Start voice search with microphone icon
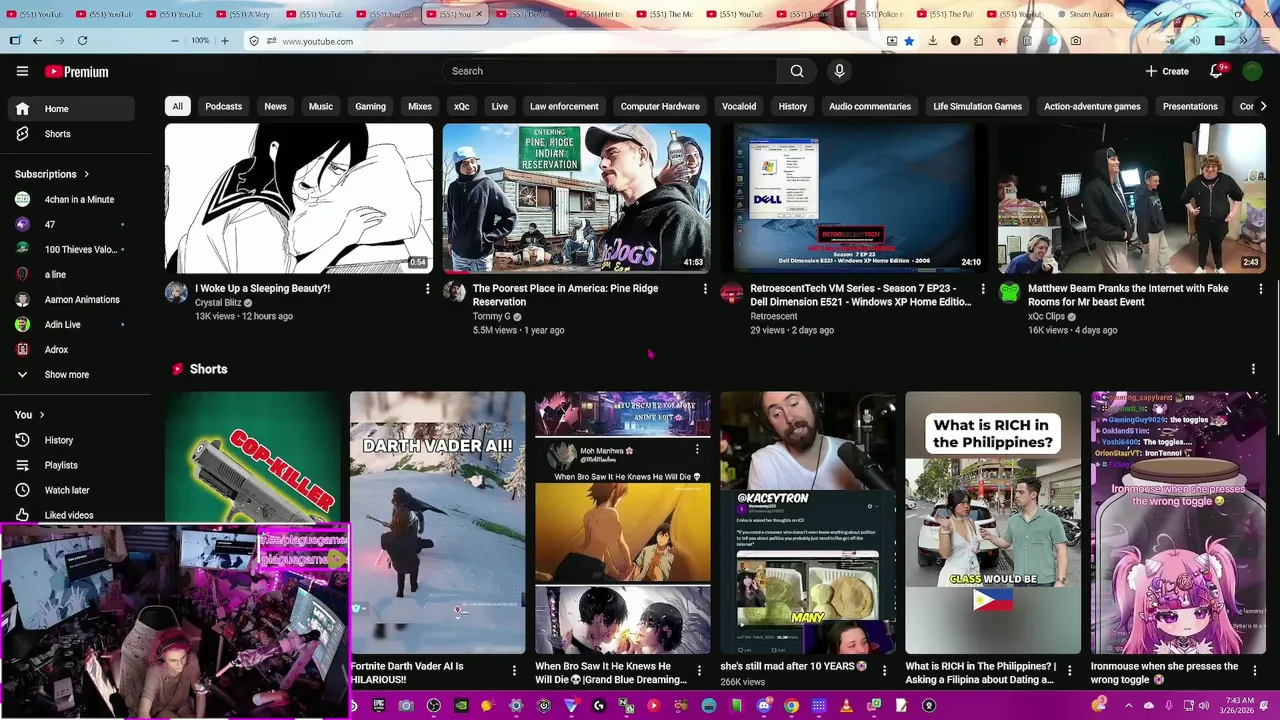 click(839, 71)
